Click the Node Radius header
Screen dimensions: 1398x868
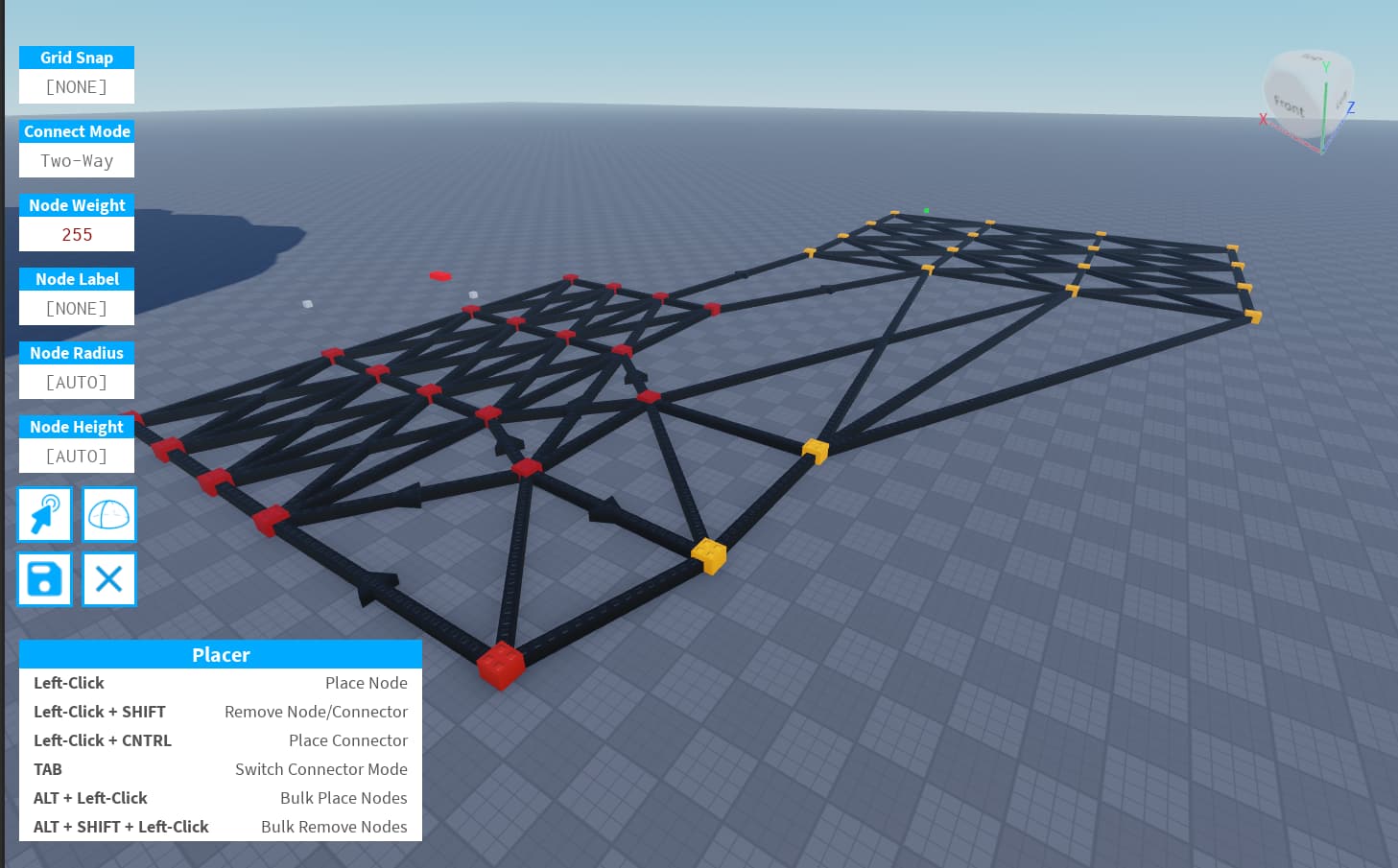77,353
